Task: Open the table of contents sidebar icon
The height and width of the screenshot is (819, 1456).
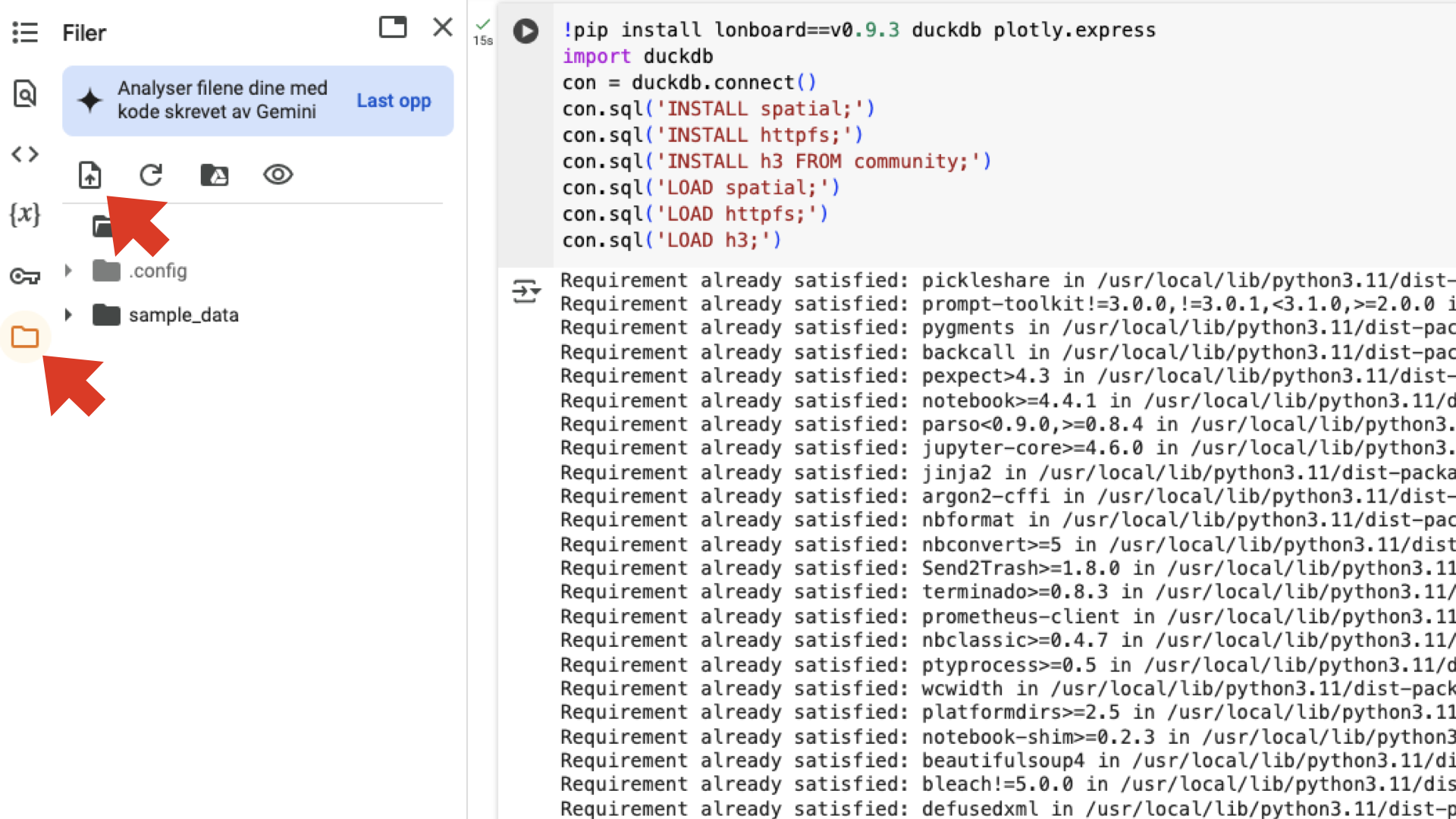Action: (x=25, y=33)
